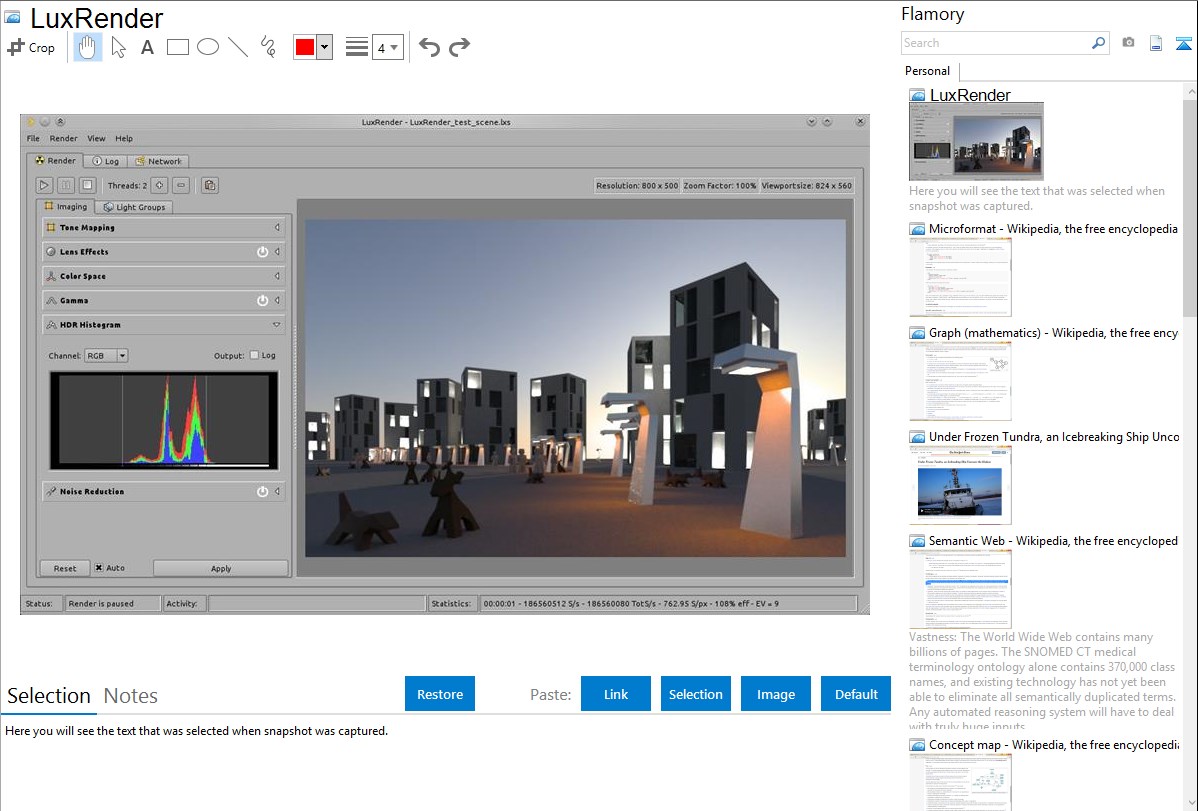Click the pause render button
Viewport: 1198px width, 811px height.
[x=66, y=185]
